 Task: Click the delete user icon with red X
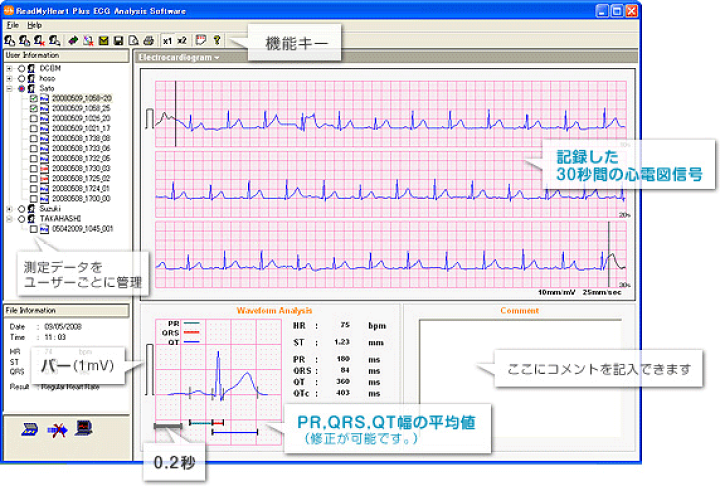pos(39,41)
